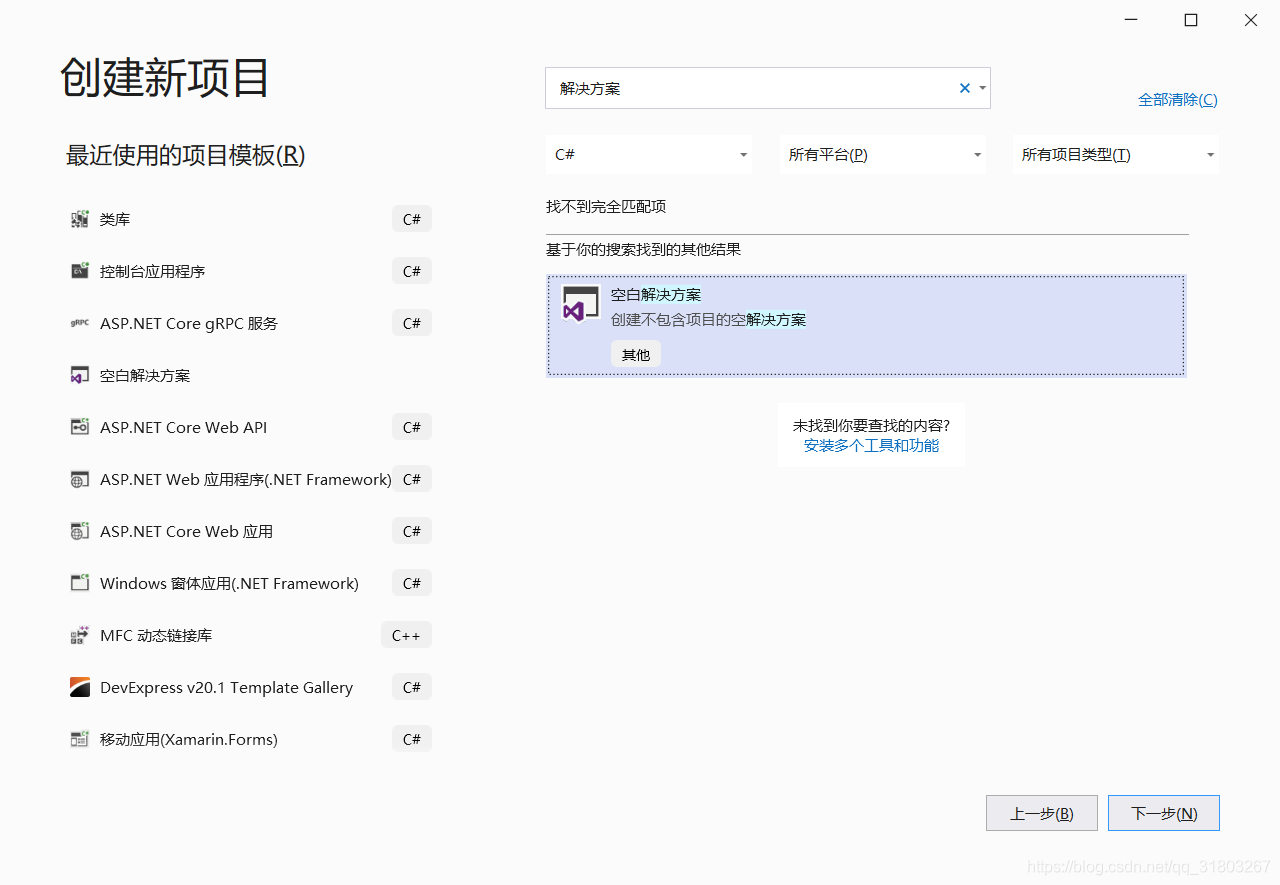Click the Visual Studio icon in search result
This screenshot has width=1280, height=885.
point(581,305)
